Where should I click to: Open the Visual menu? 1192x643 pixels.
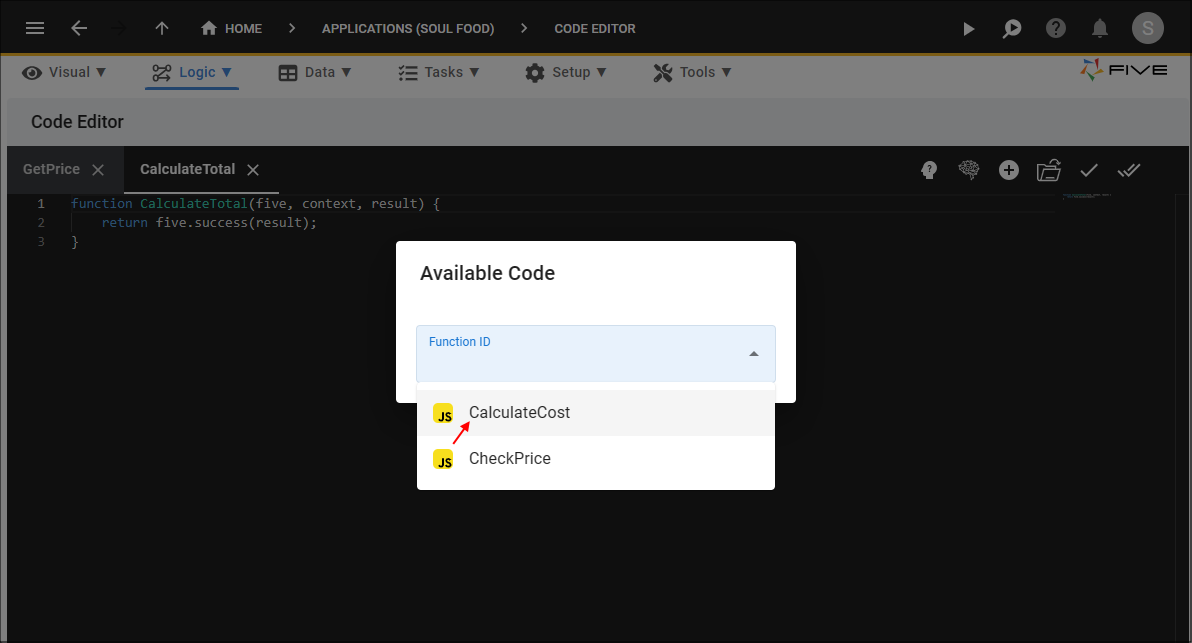coord(64,72)
